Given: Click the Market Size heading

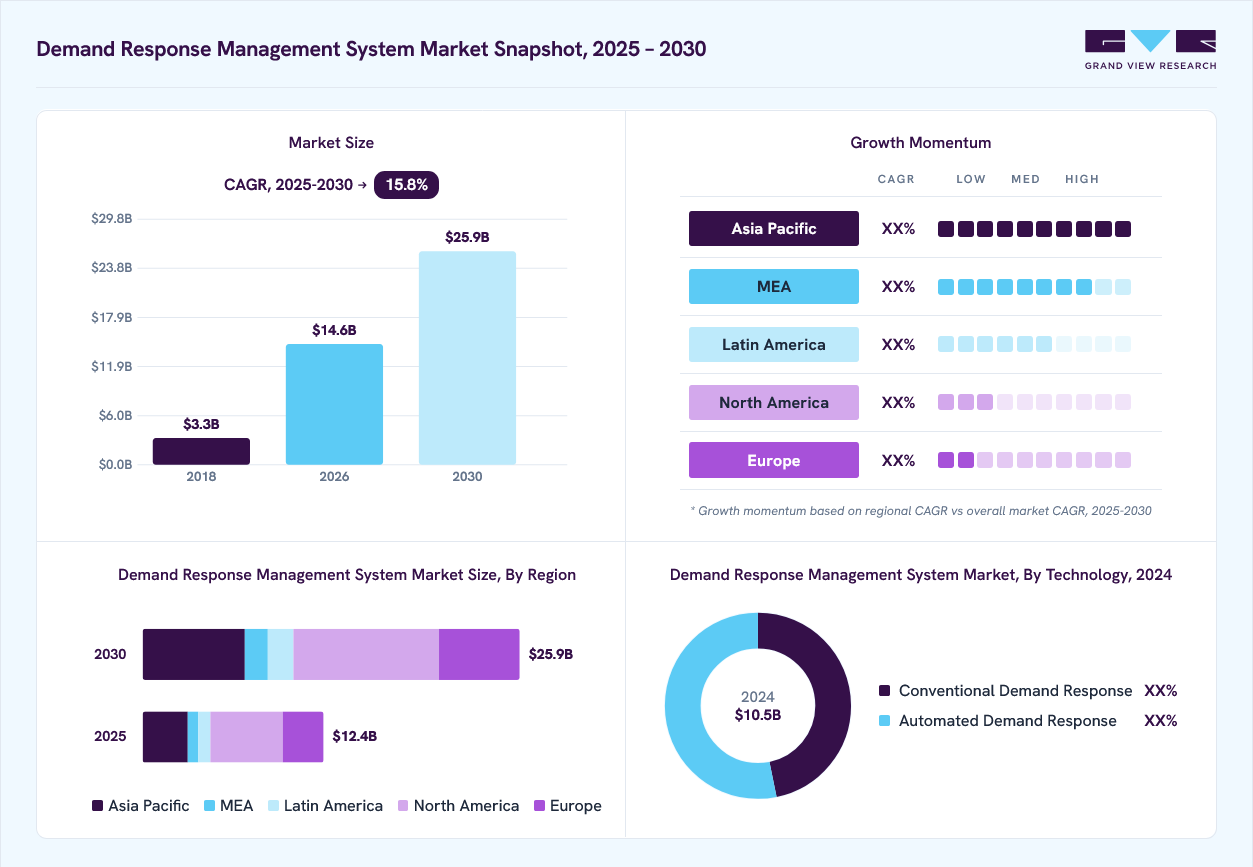Looking at the screenshot, I should (331, 143).
